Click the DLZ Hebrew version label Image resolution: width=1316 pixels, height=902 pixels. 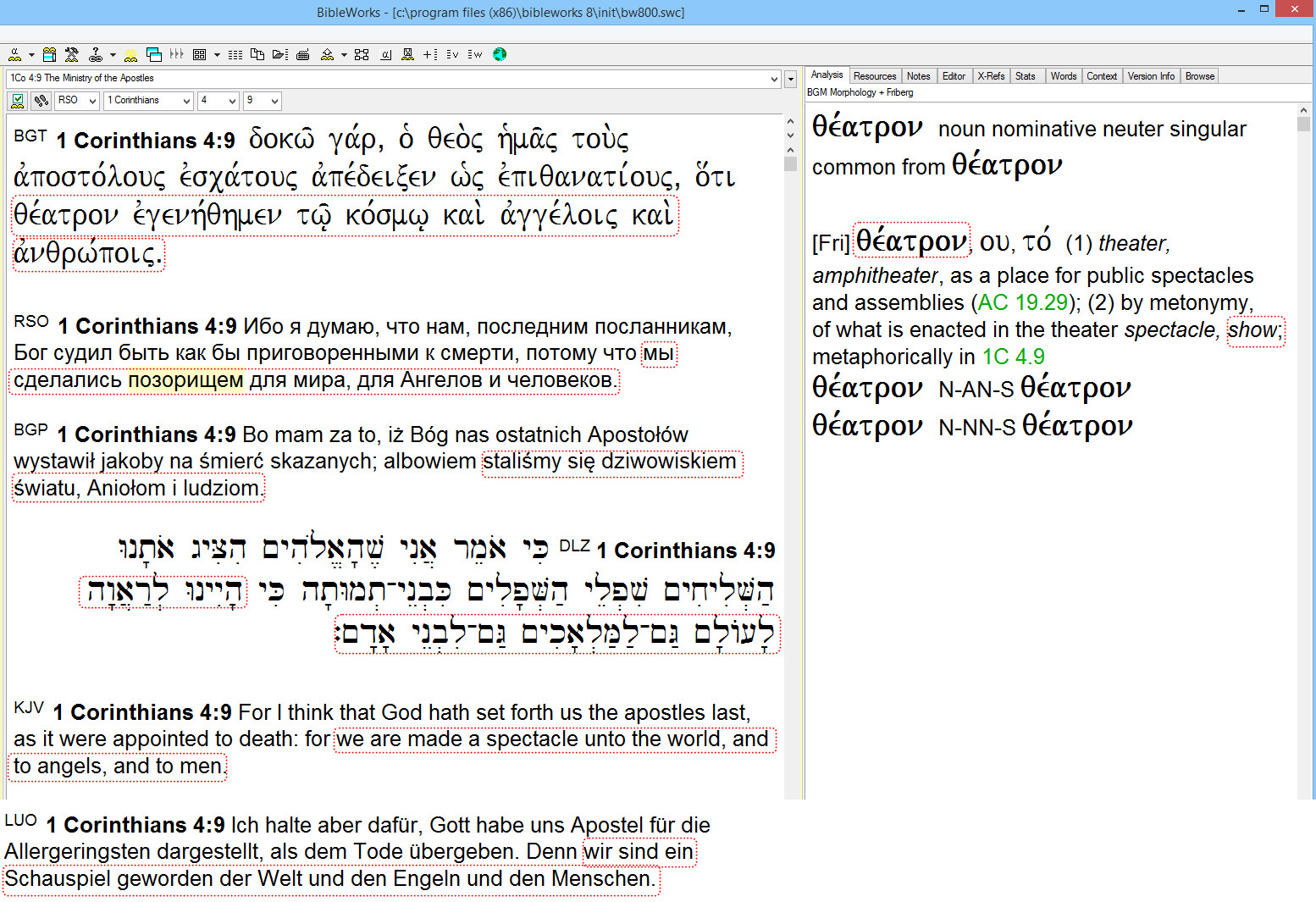(x=575, y=545)
